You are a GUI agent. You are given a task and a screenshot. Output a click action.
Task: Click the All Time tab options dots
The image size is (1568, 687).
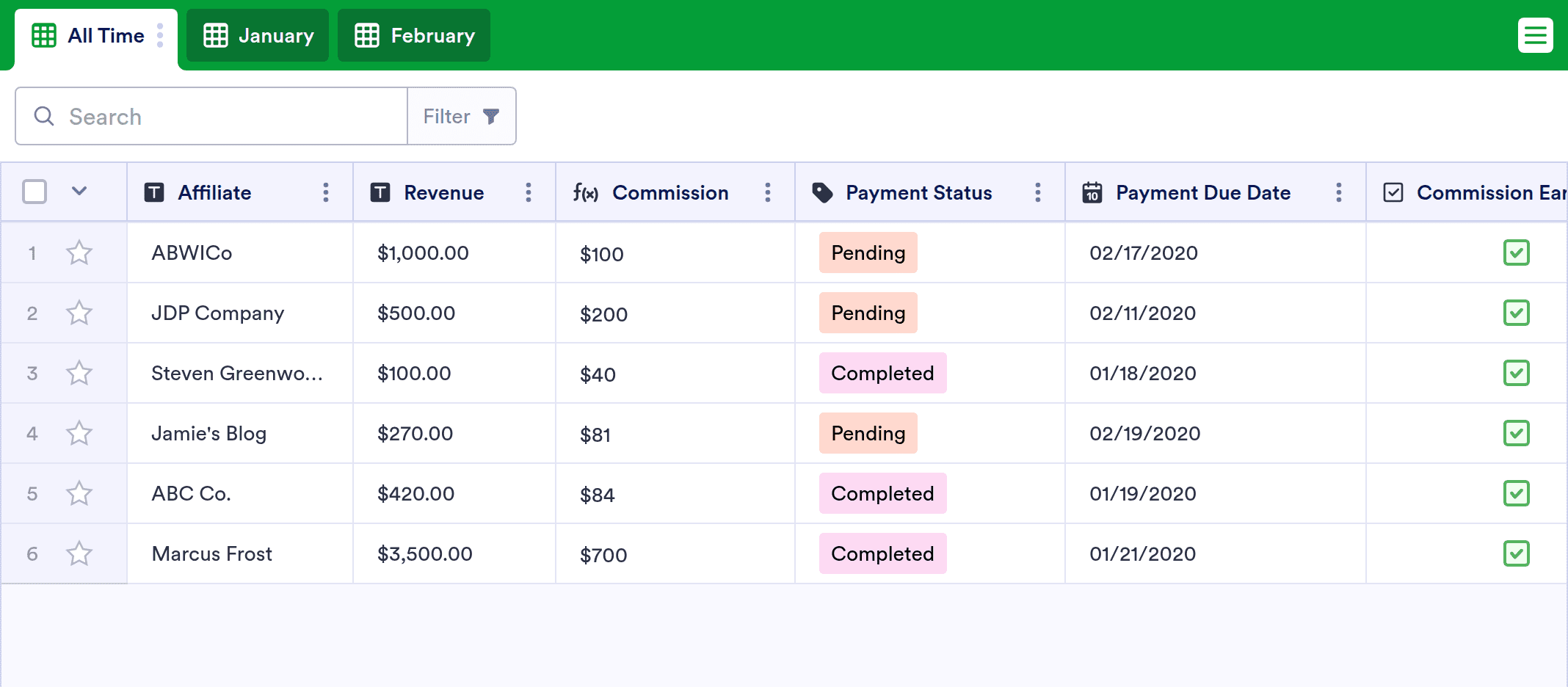(160, 35)
